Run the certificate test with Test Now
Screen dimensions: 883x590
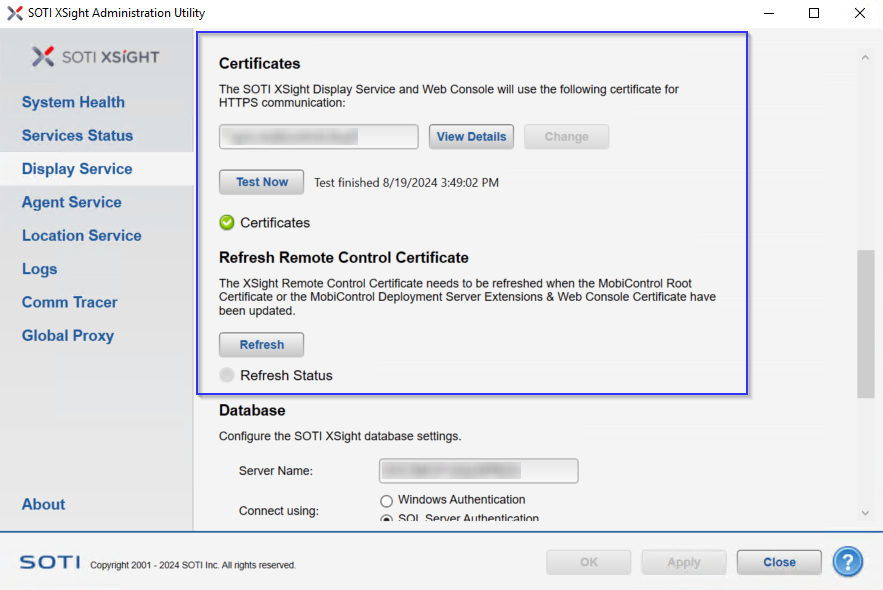[x=261, y=182]
